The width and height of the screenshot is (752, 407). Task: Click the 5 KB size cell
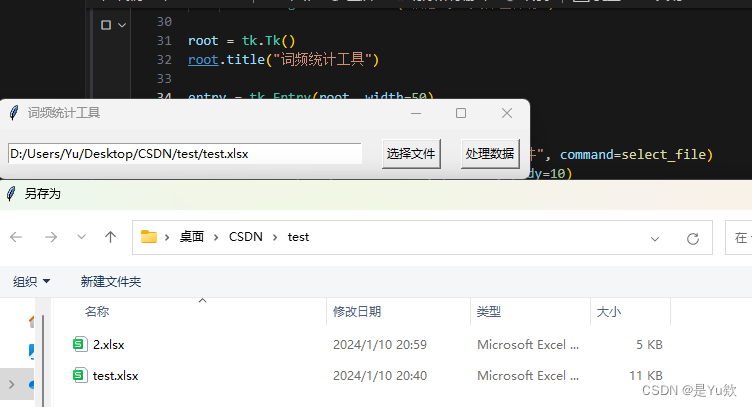[649, 345]
